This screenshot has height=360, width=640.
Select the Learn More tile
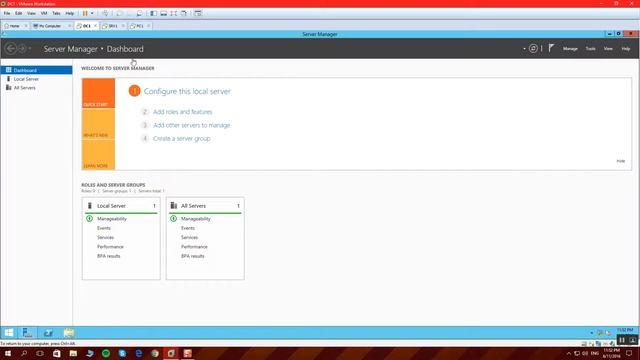coord(98,155)
